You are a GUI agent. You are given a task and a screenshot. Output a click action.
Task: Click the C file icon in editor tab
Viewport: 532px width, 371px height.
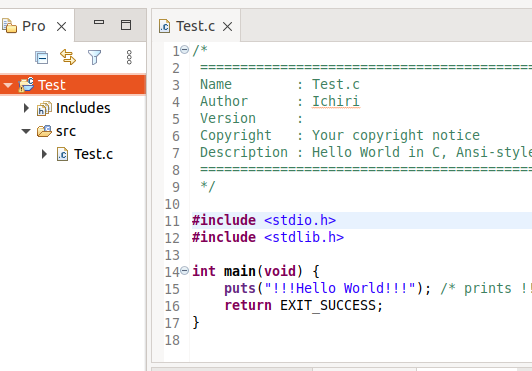(165, 26)
